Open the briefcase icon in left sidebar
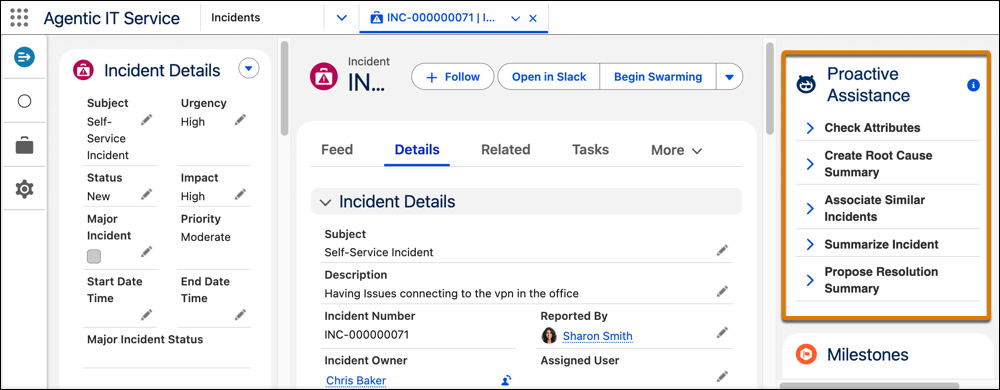This screenshot has height=390, width=1000. [24, 145]
